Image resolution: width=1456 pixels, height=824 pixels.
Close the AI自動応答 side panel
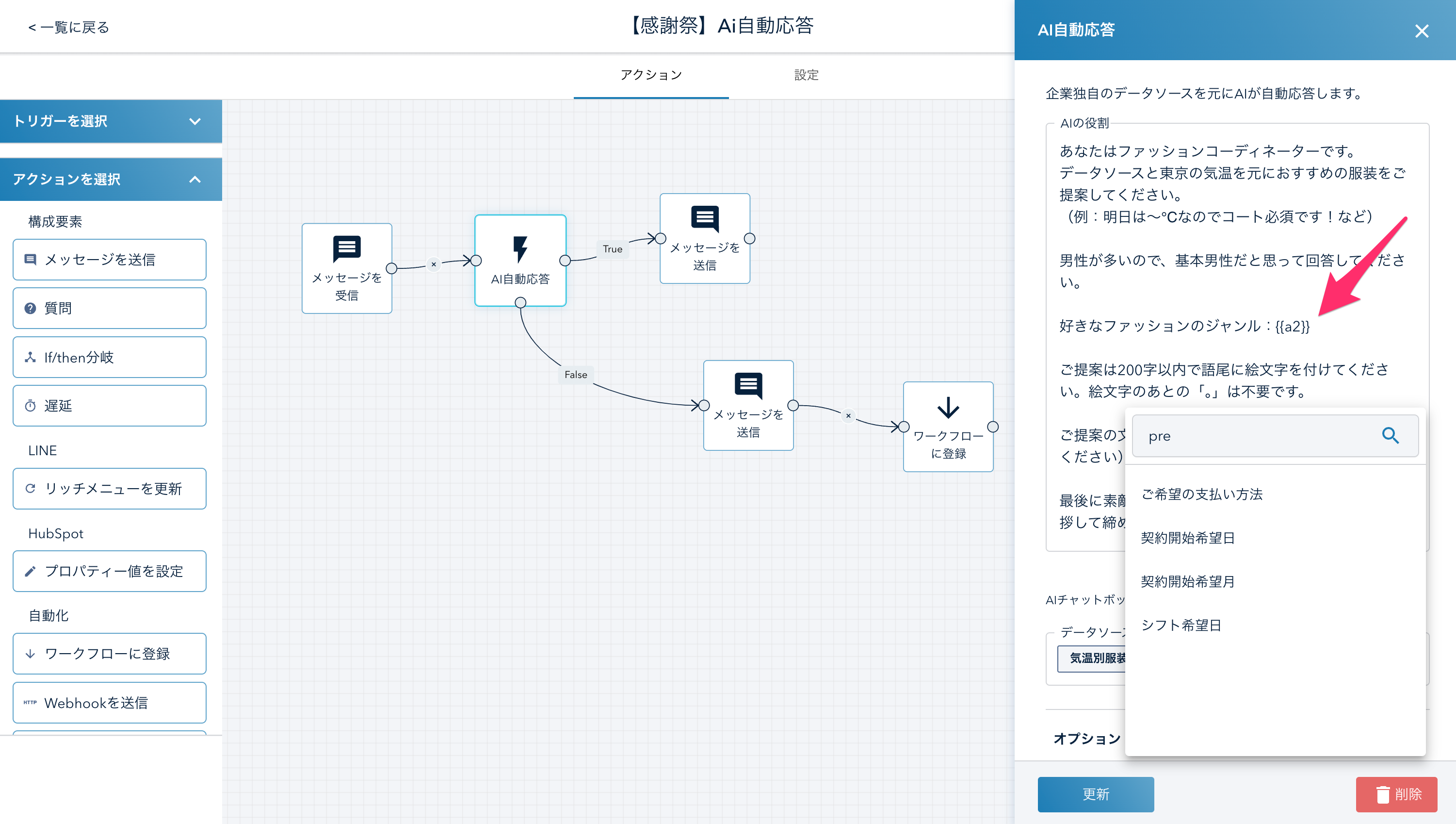1422,31
